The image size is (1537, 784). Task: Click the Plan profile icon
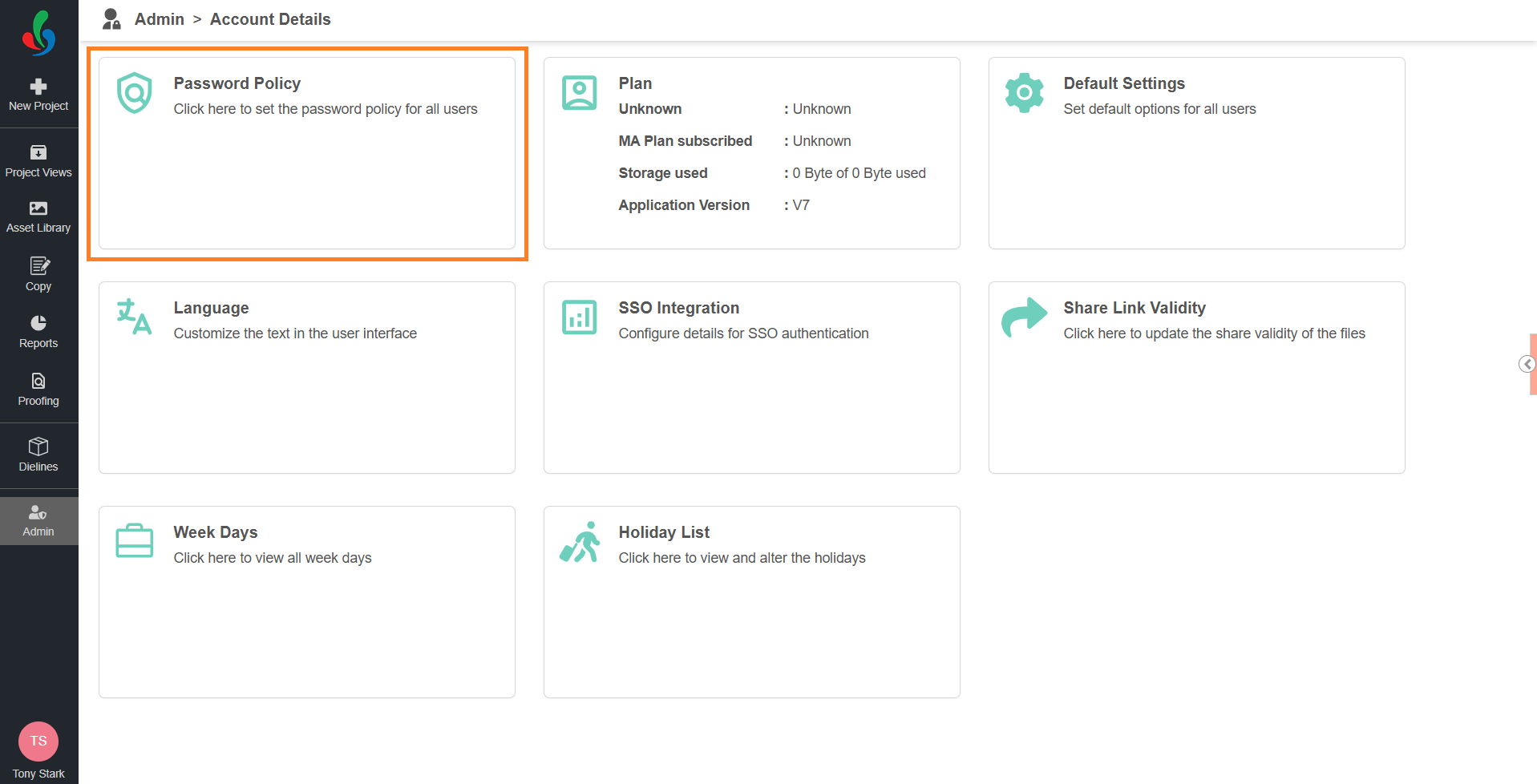[x=580, y=93]
